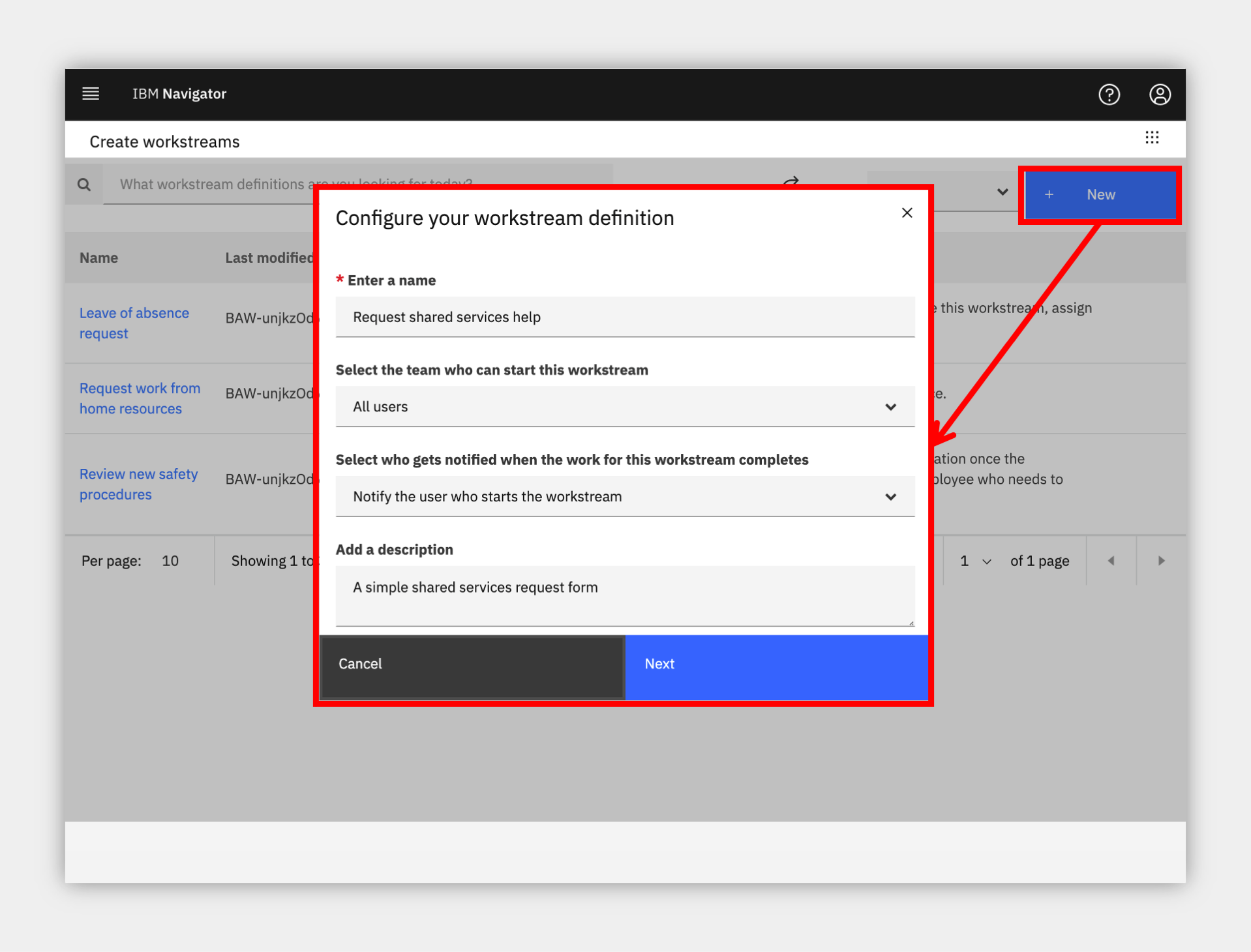Open the user profile icon
This screenshot has width=1251, height=952.
[x=1160, y=95]
